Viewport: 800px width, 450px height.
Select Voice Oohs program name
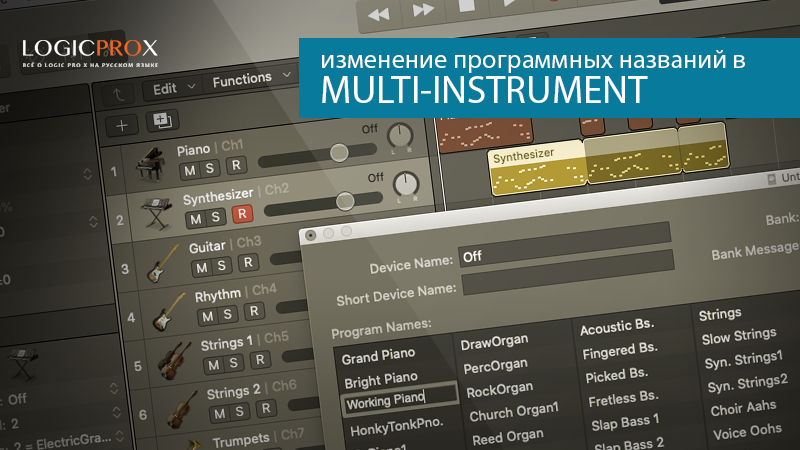[x=747, y=432]
